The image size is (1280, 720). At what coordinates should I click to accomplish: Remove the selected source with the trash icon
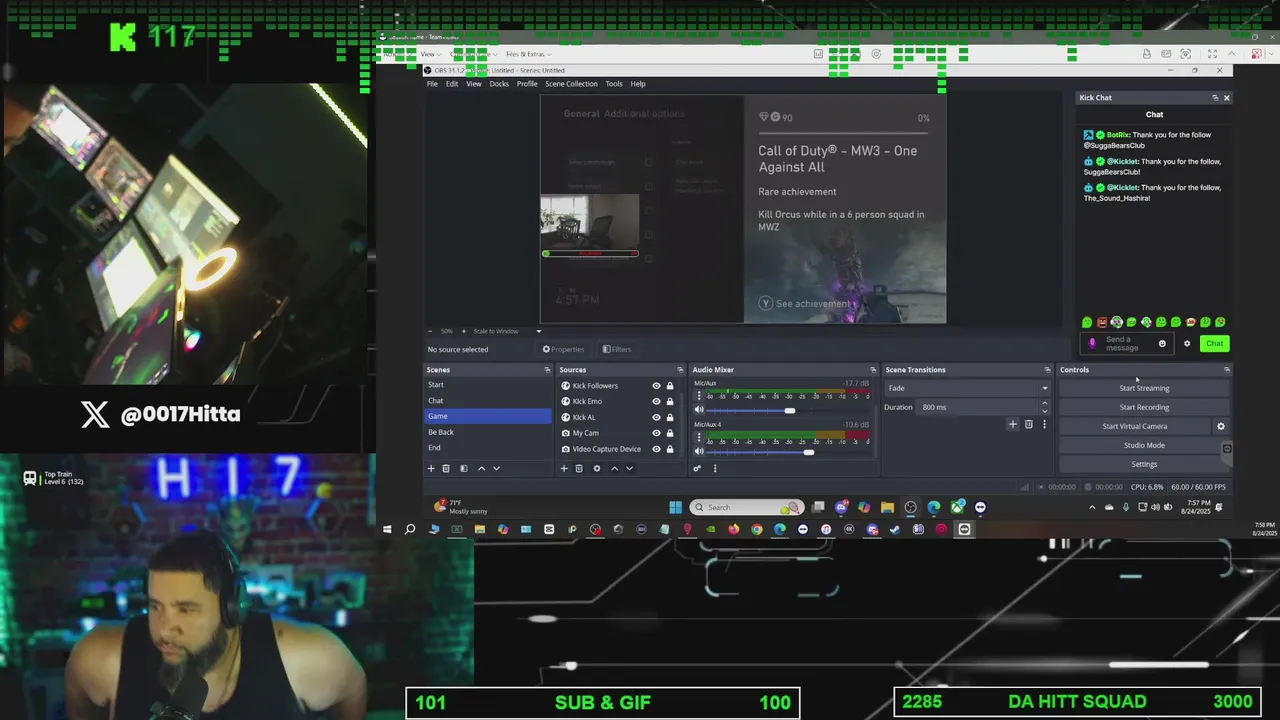pos(579,468)
